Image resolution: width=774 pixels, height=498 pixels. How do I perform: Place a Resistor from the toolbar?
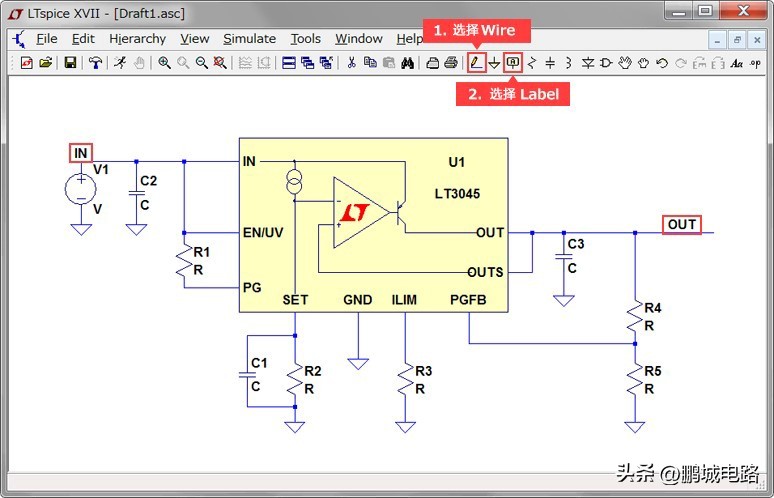click(532, 63)
